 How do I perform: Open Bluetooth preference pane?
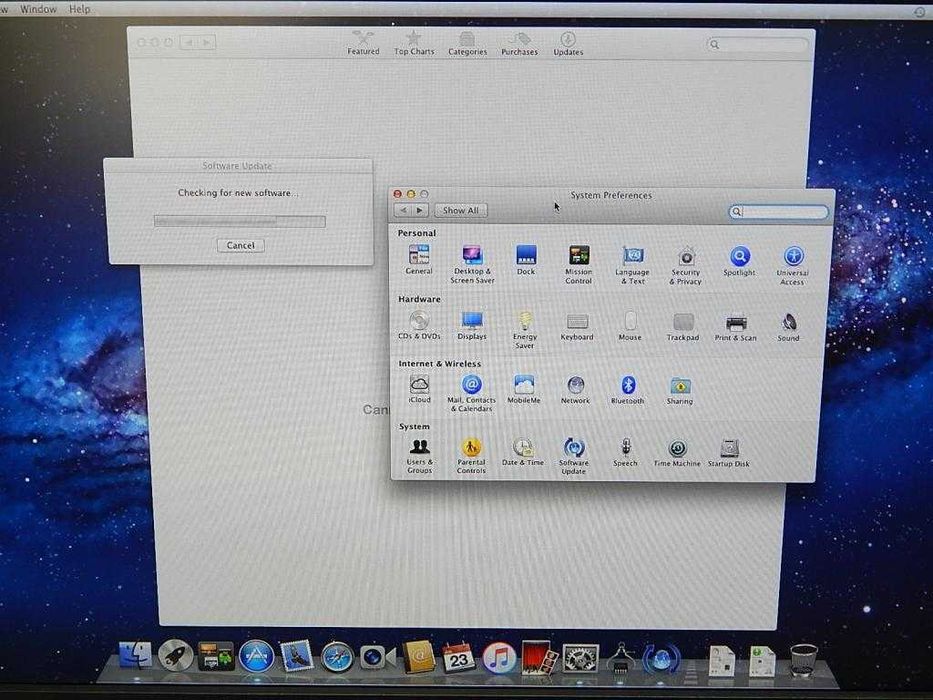coord(628,390)
